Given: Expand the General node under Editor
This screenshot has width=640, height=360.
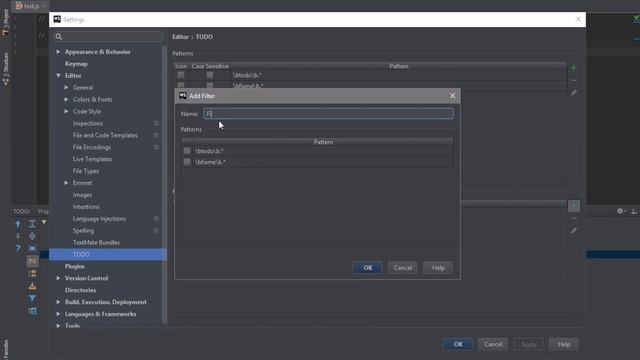Looking at the screenshot, I should [66, 87].
